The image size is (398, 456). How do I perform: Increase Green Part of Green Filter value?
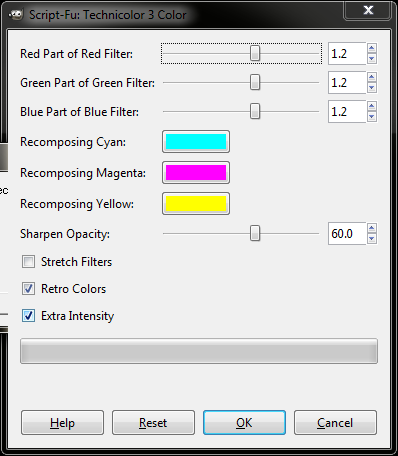point(372,77)
